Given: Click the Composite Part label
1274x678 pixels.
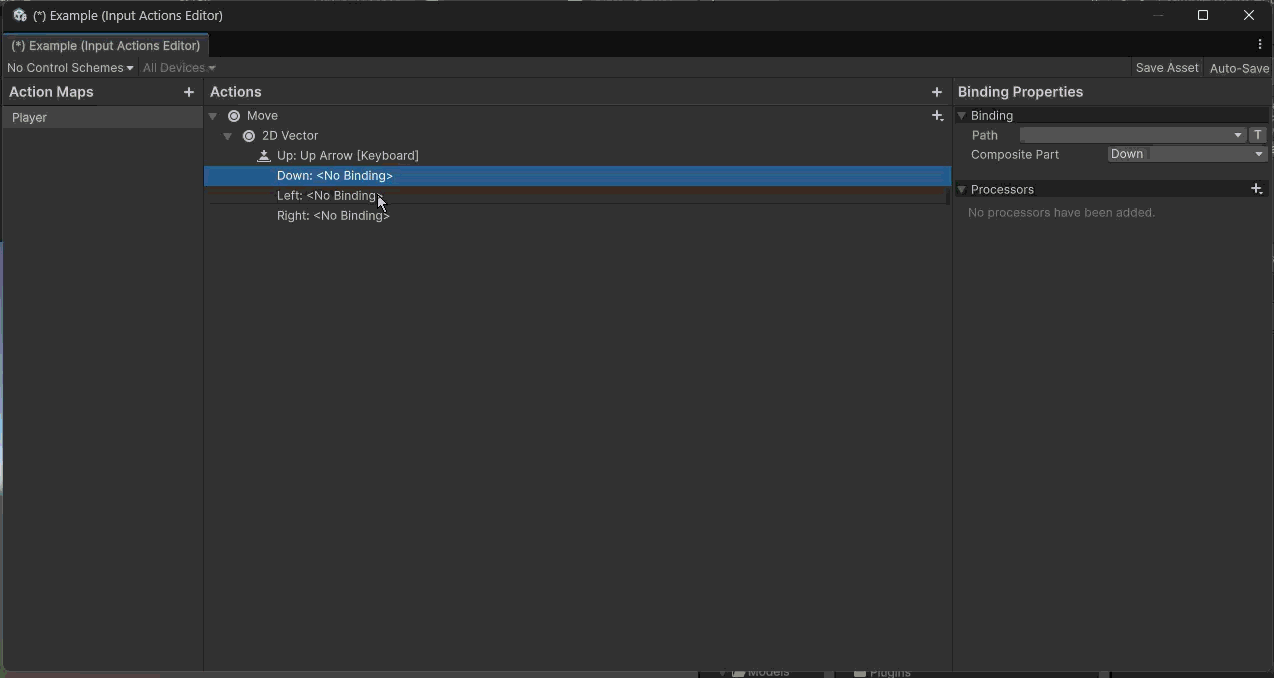Looking at the screenshot, I should coord(1015,155).
